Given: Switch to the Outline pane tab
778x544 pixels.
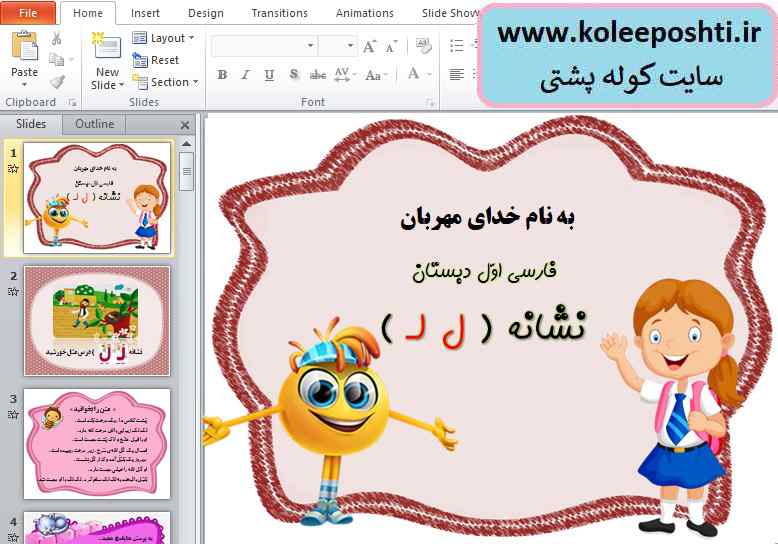Looking at the screenshot, I should coord(94,124).
